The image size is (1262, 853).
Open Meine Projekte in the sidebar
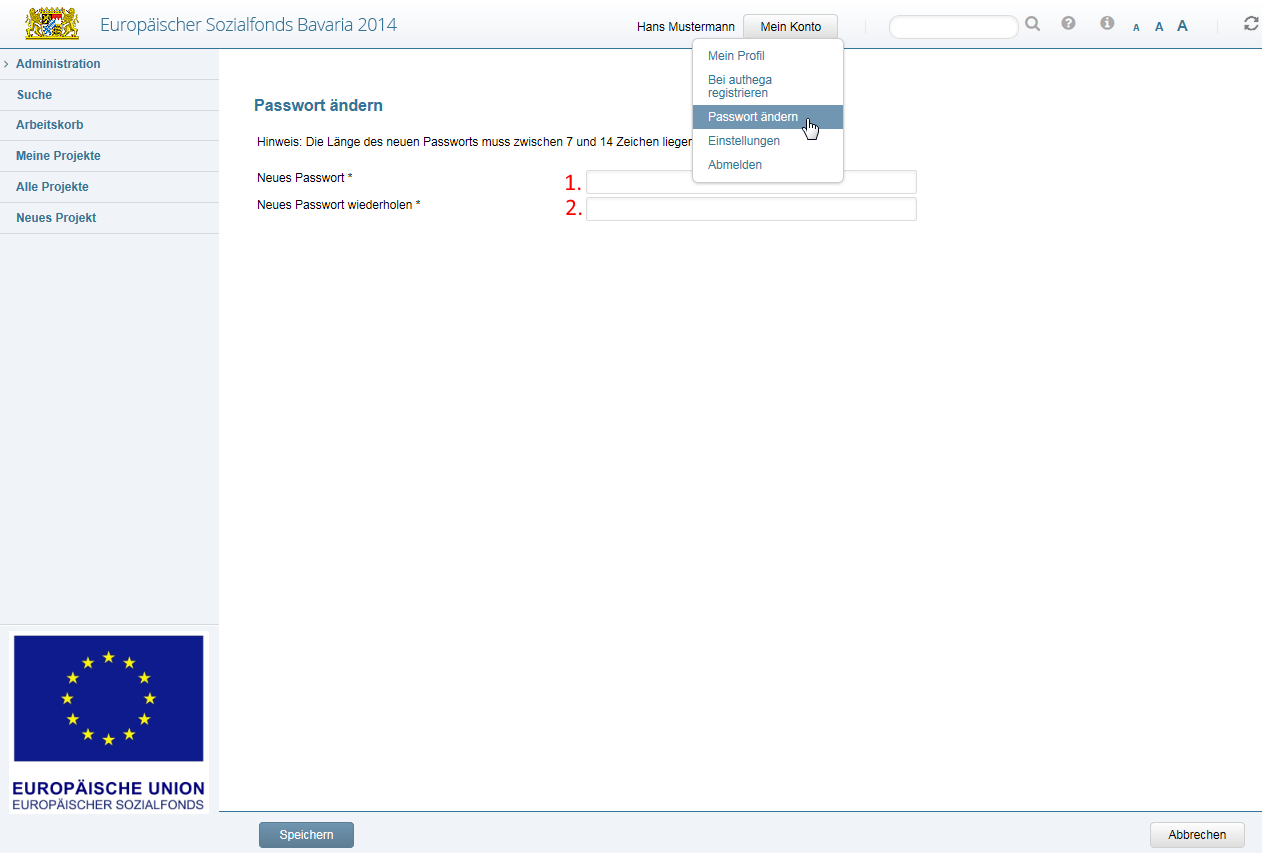click(58, 156)
